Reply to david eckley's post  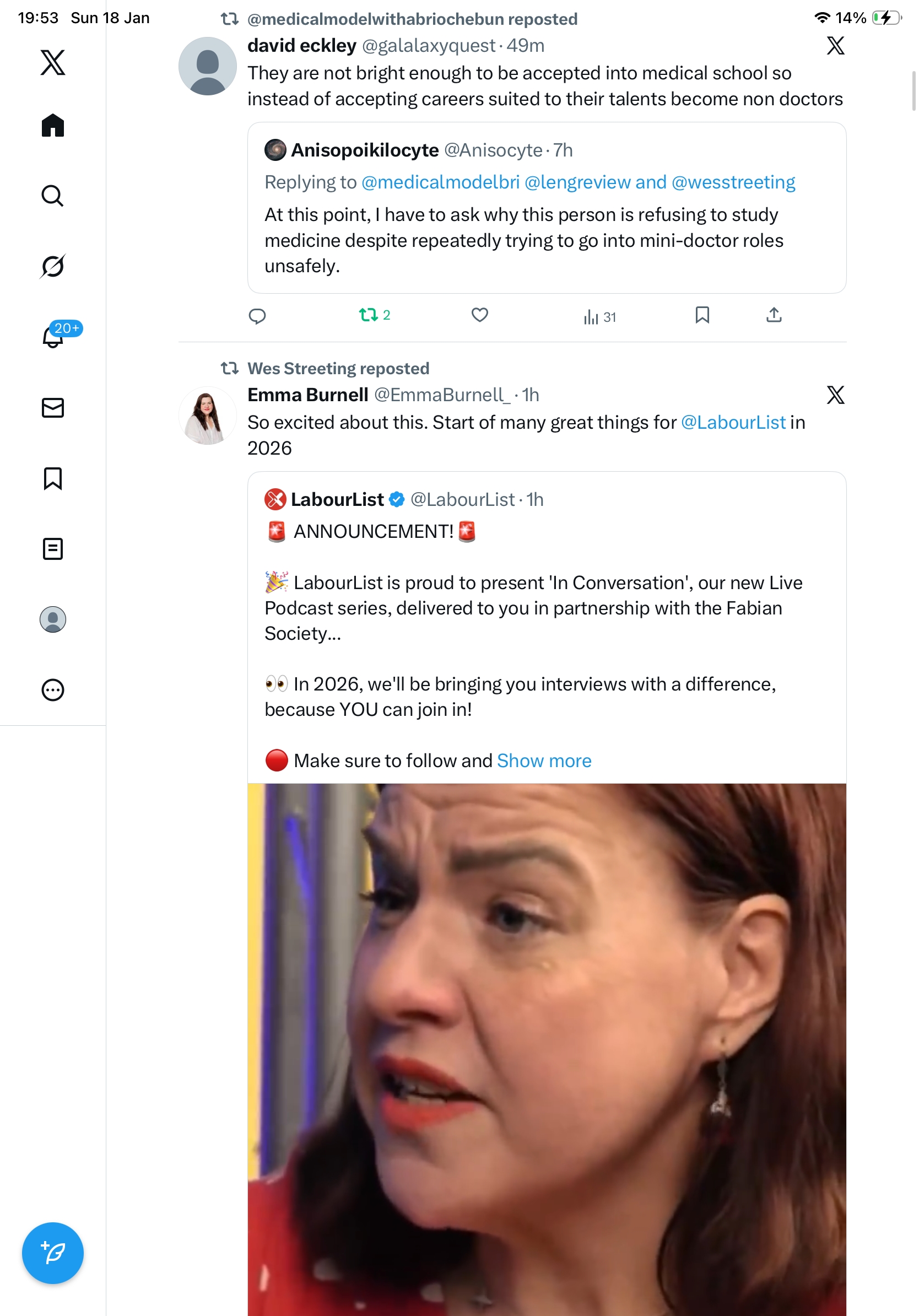[257, 316]
